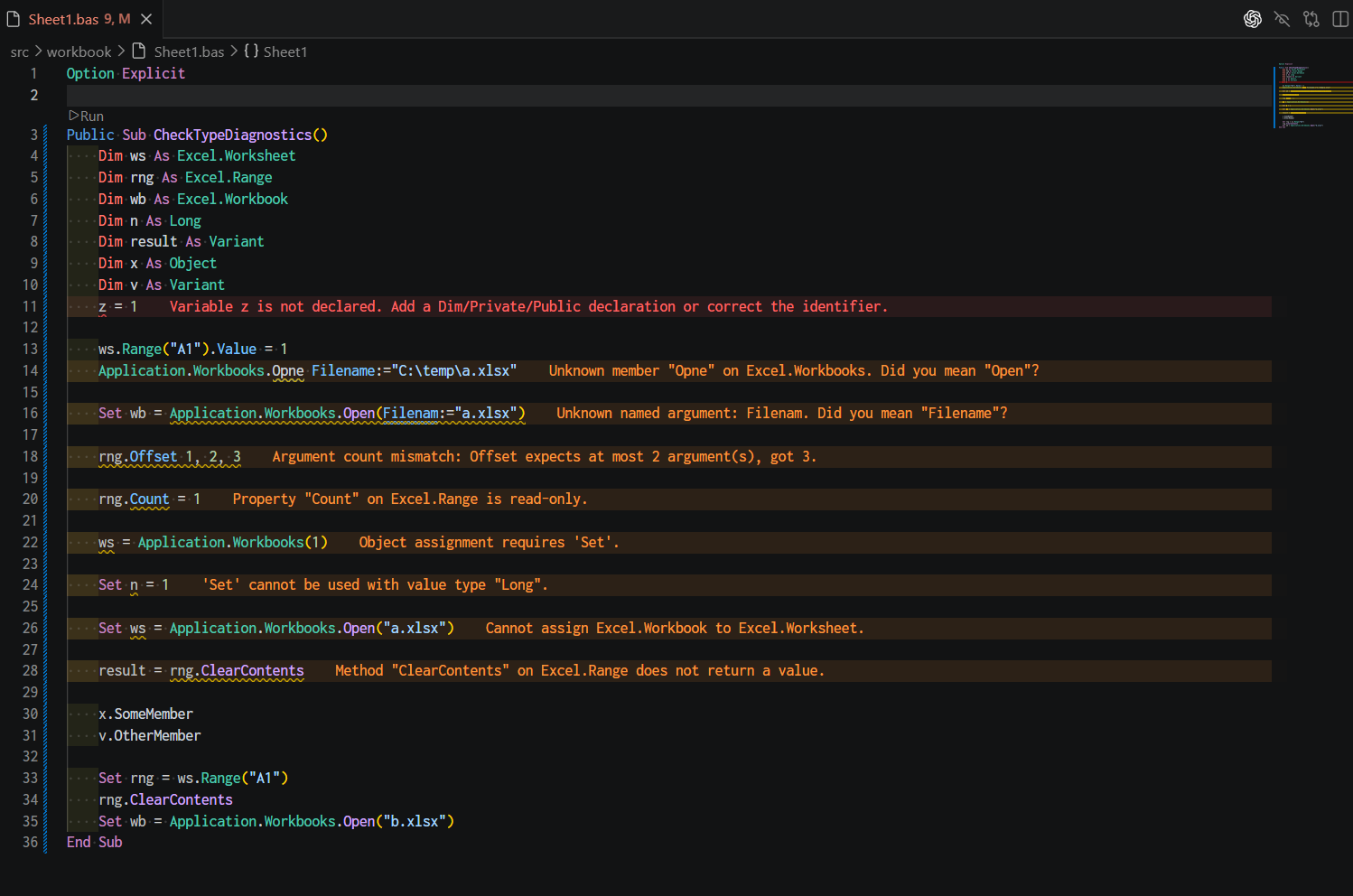Click the "is read-only" diagnostic message

(x=410, y=499)
